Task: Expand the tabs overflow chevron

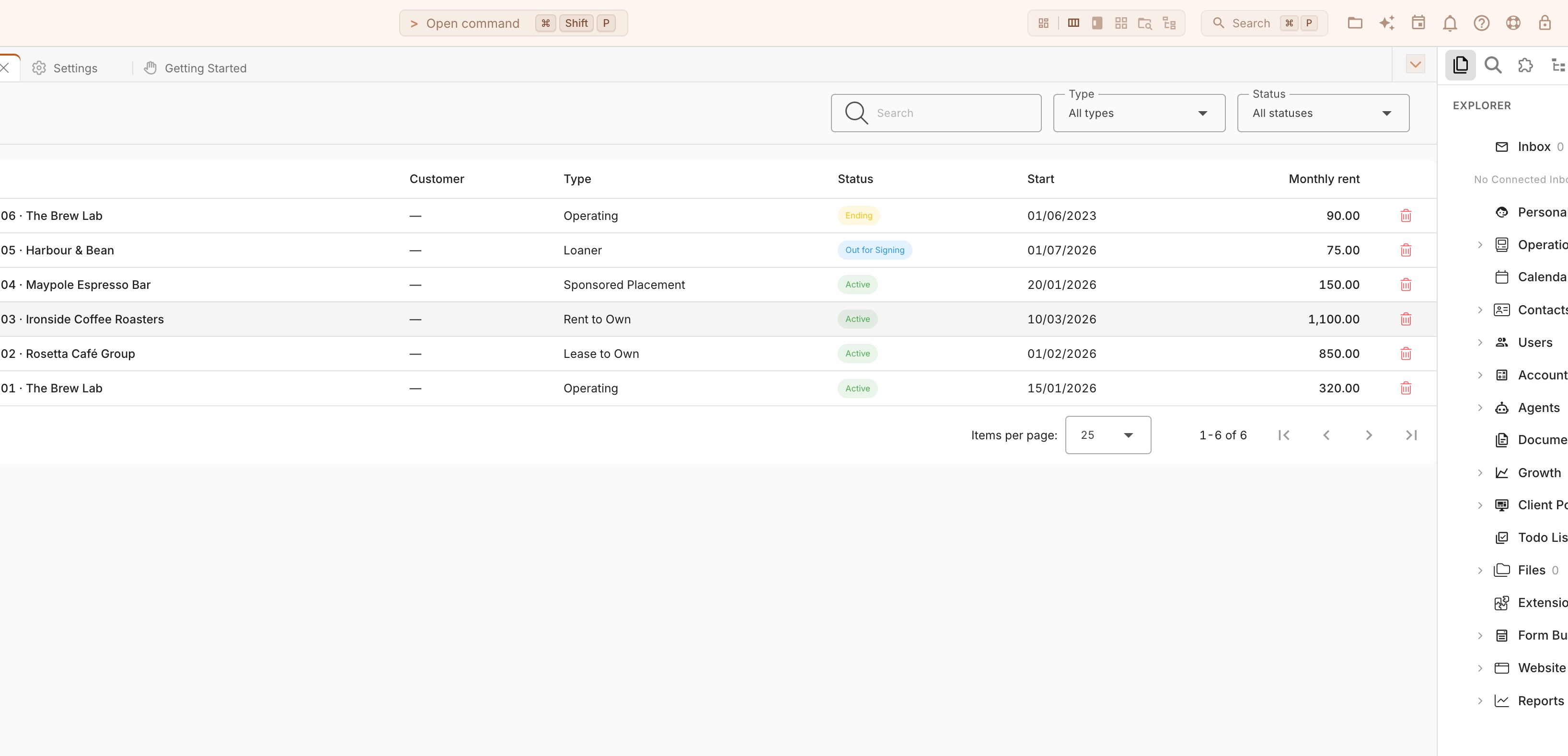Action: [1415, 65]
